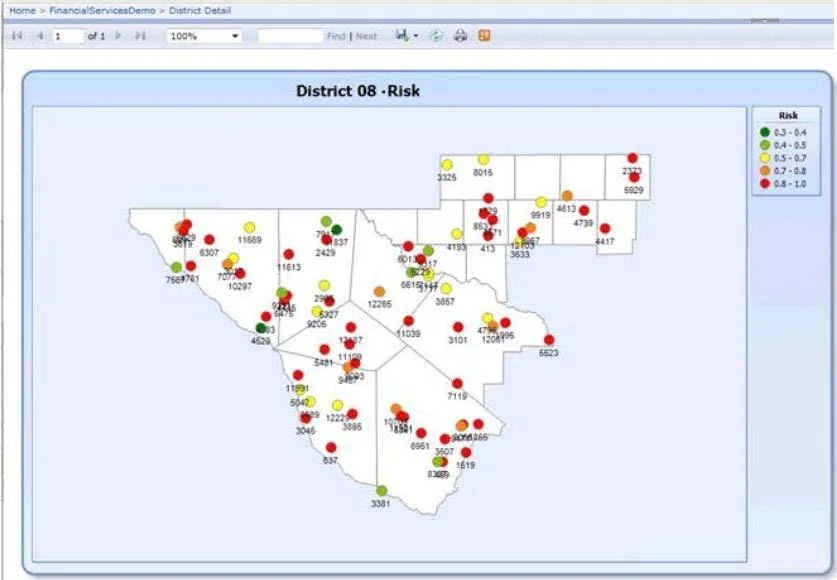Select red marker labeled 1619
This screenshot has width=837, height=580.
(466, 452)
